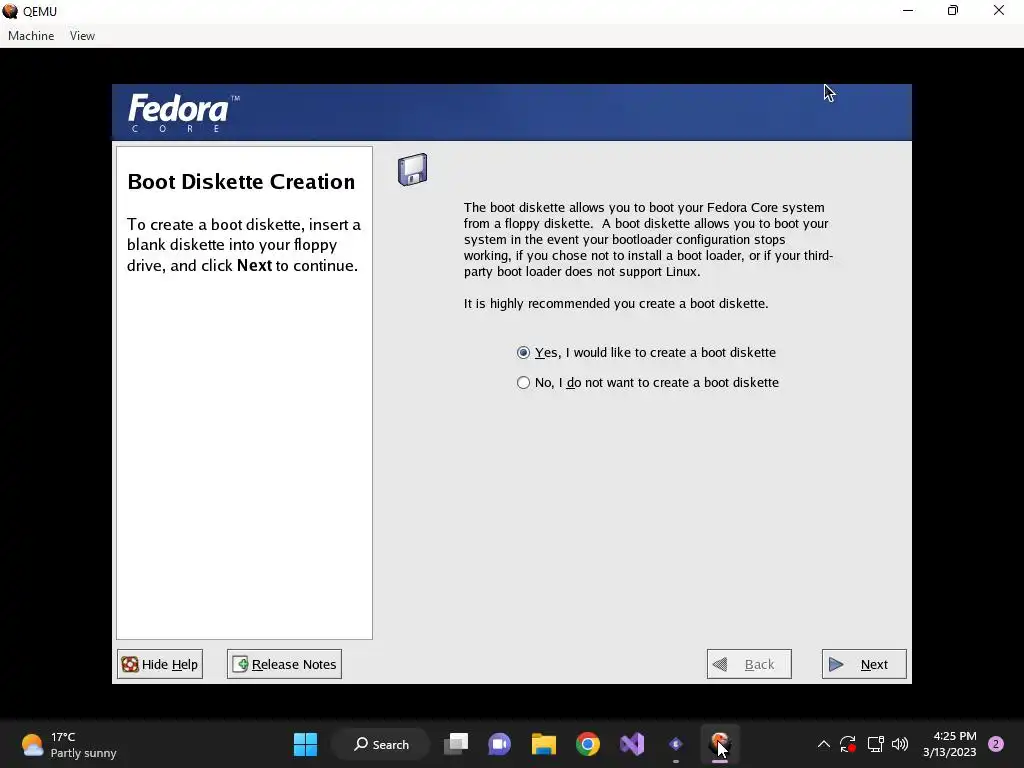This screenshot has height=768, width=1024.
Task: Launch the Chat app from taskbar
Action: click(x=500, y=744)
